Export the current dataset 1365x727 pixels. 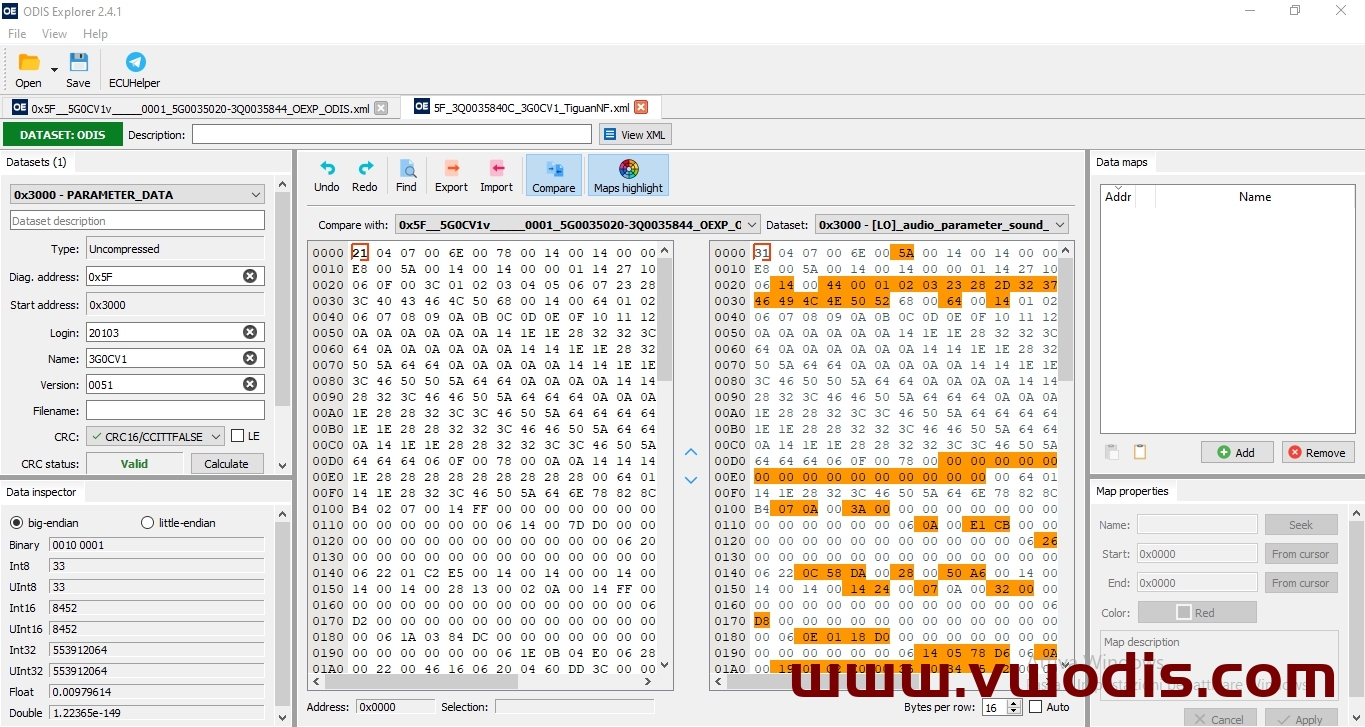pos(451,174)
